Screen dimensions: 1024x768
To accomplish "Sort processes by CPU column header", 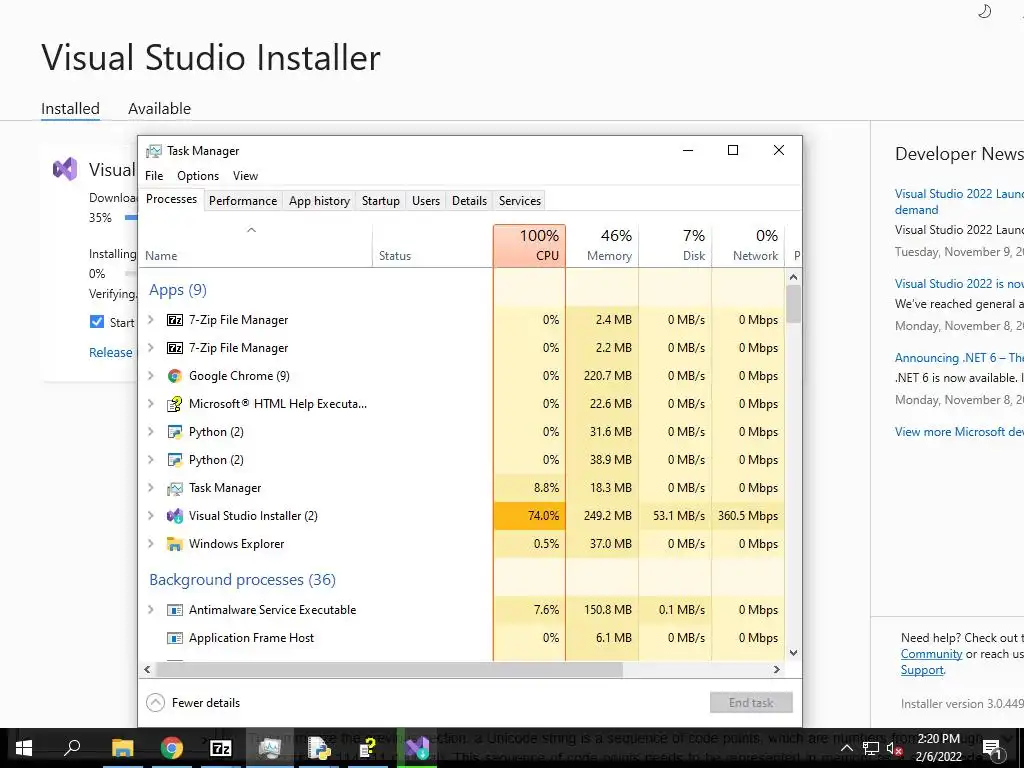I will pos(530,246).
